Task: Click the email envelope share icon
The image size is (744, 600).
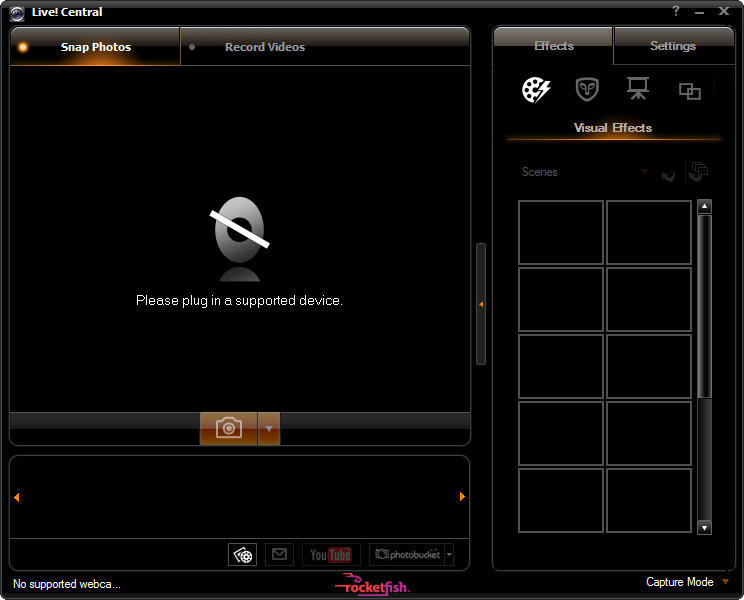Action: coord(279,554)
